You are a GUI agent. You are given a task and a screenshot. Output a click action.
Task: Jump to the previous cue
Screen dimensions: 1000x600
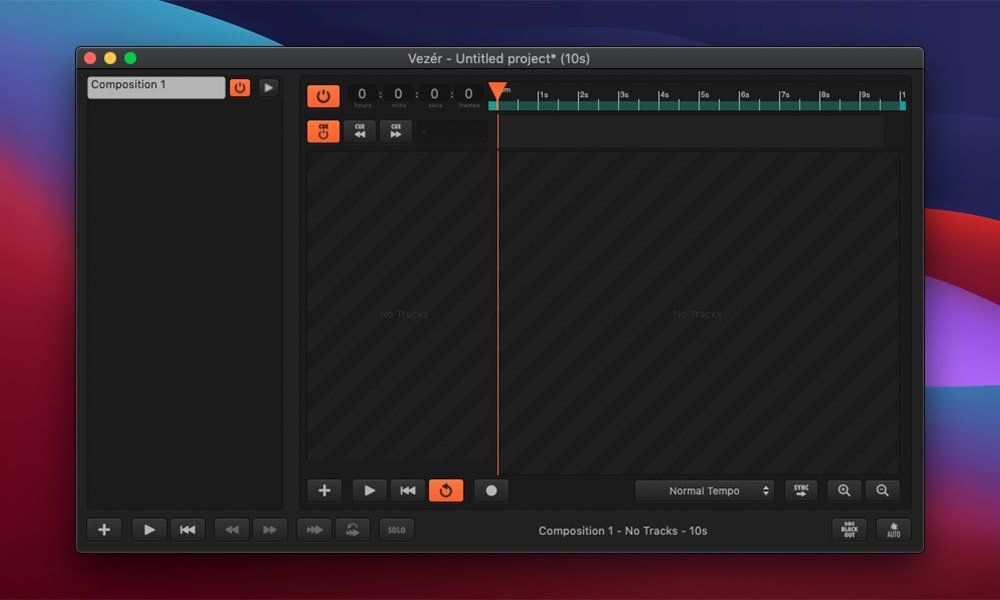359,131
